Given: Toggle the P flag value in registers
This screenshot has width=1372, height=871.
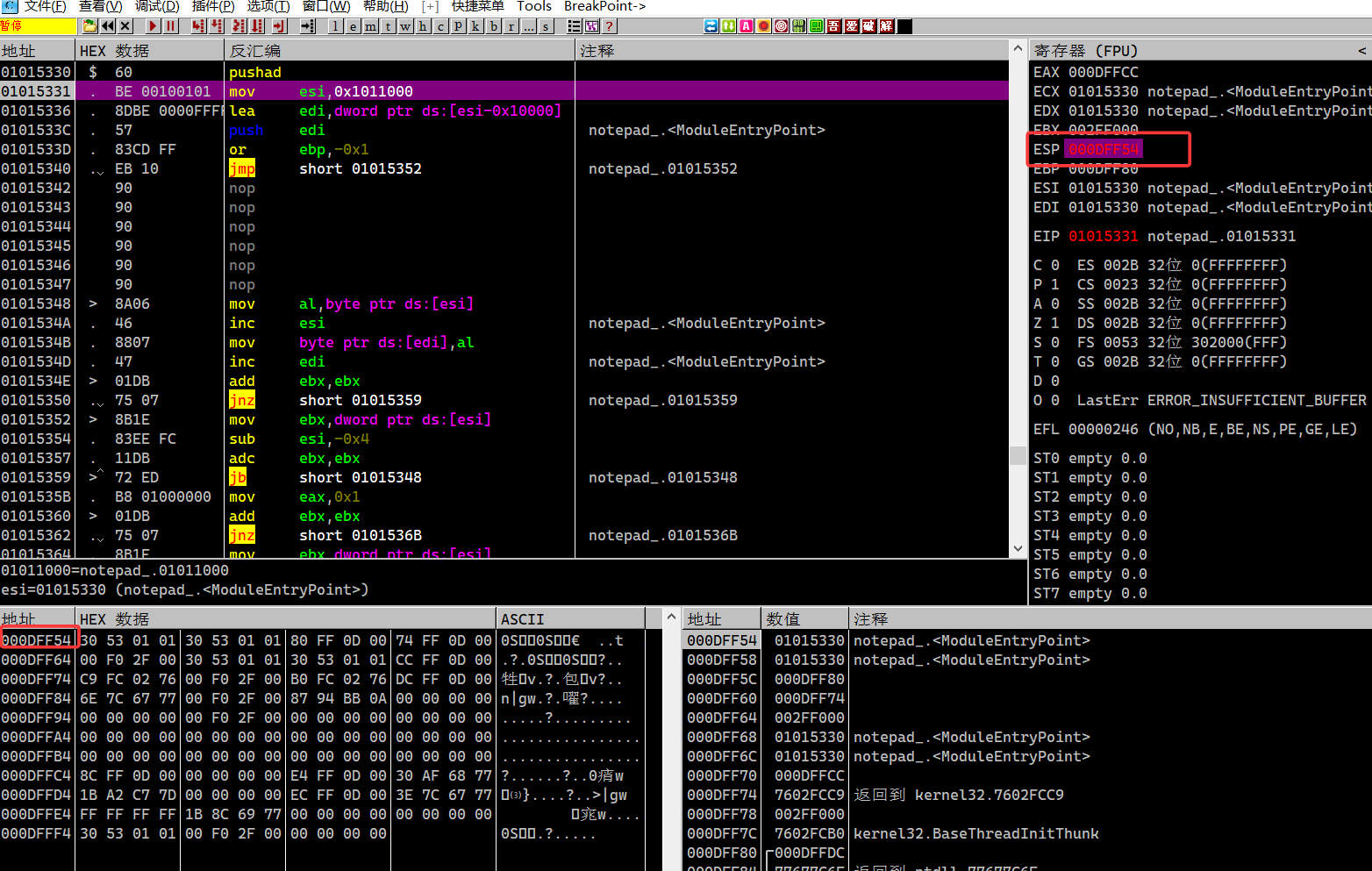Looking at the screenshot, I should point(1054,284).
